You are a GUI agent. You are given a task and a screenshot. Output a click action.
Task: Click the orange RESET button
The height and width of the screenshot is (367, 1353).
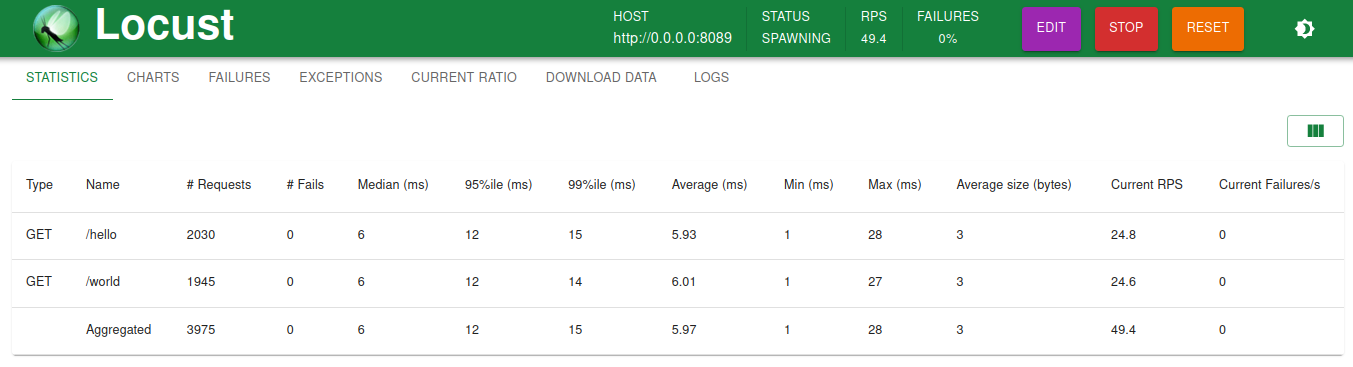(x=1207, y=28)
